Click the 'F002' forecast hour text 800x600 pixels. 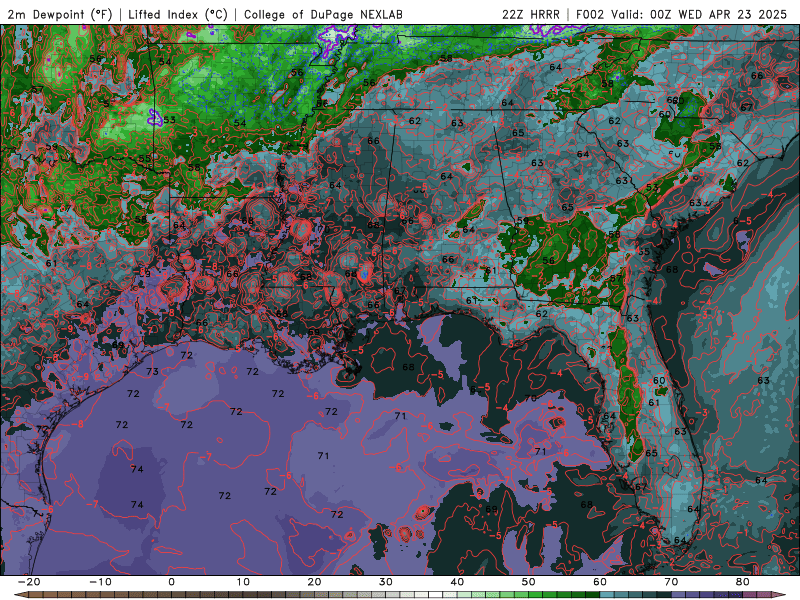point(591,14)
